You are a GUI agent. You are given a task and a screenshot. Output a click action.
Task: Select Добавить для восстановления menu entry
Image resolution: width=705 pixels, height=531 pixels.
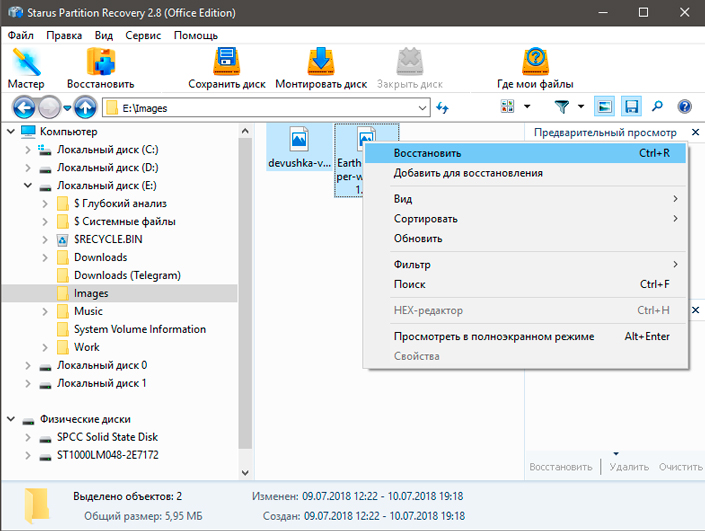click(x=468, y=173)
